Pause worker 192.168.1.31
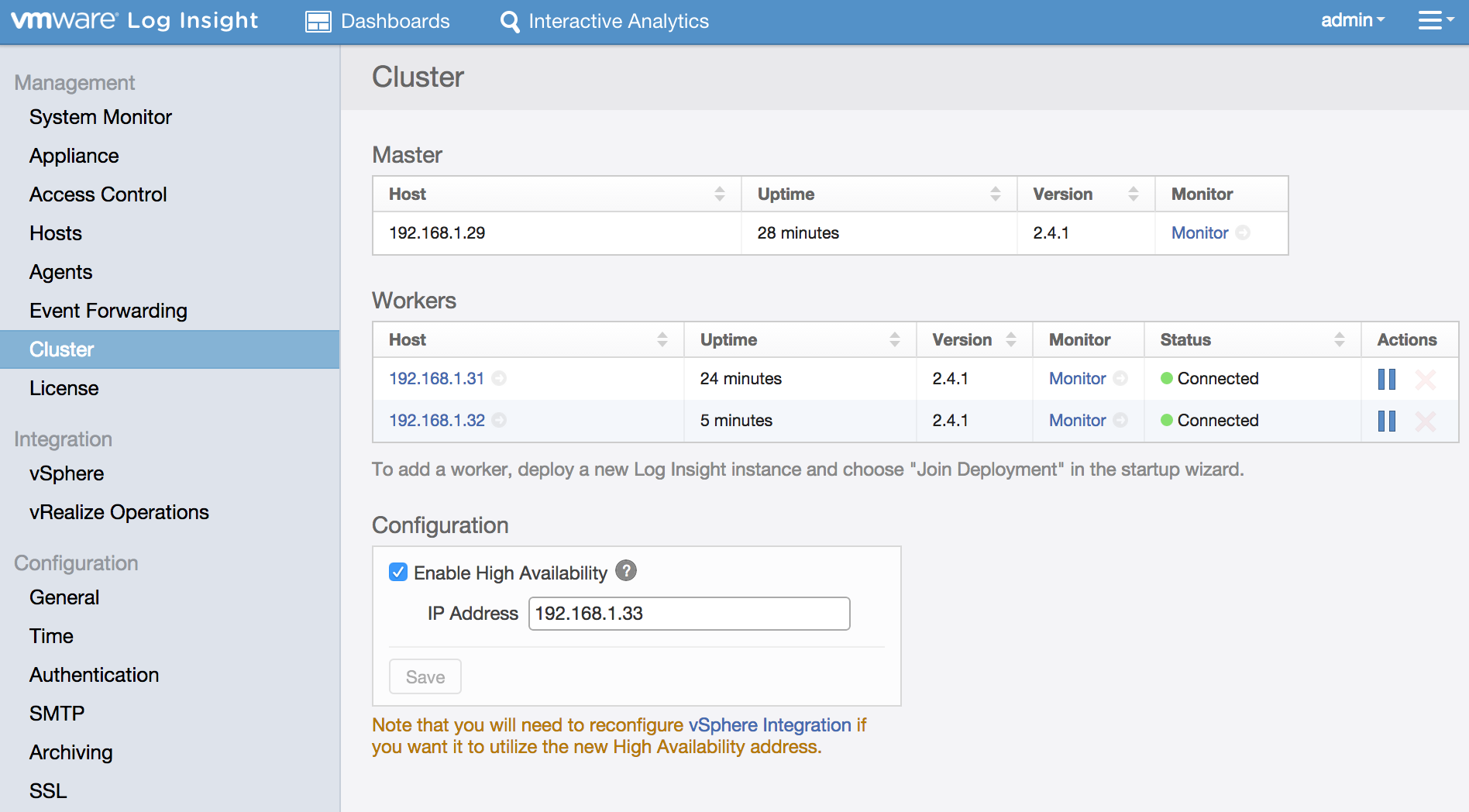Image resolution: width=1469 pixels, height=812 pixels. (x=1386, y=379)
